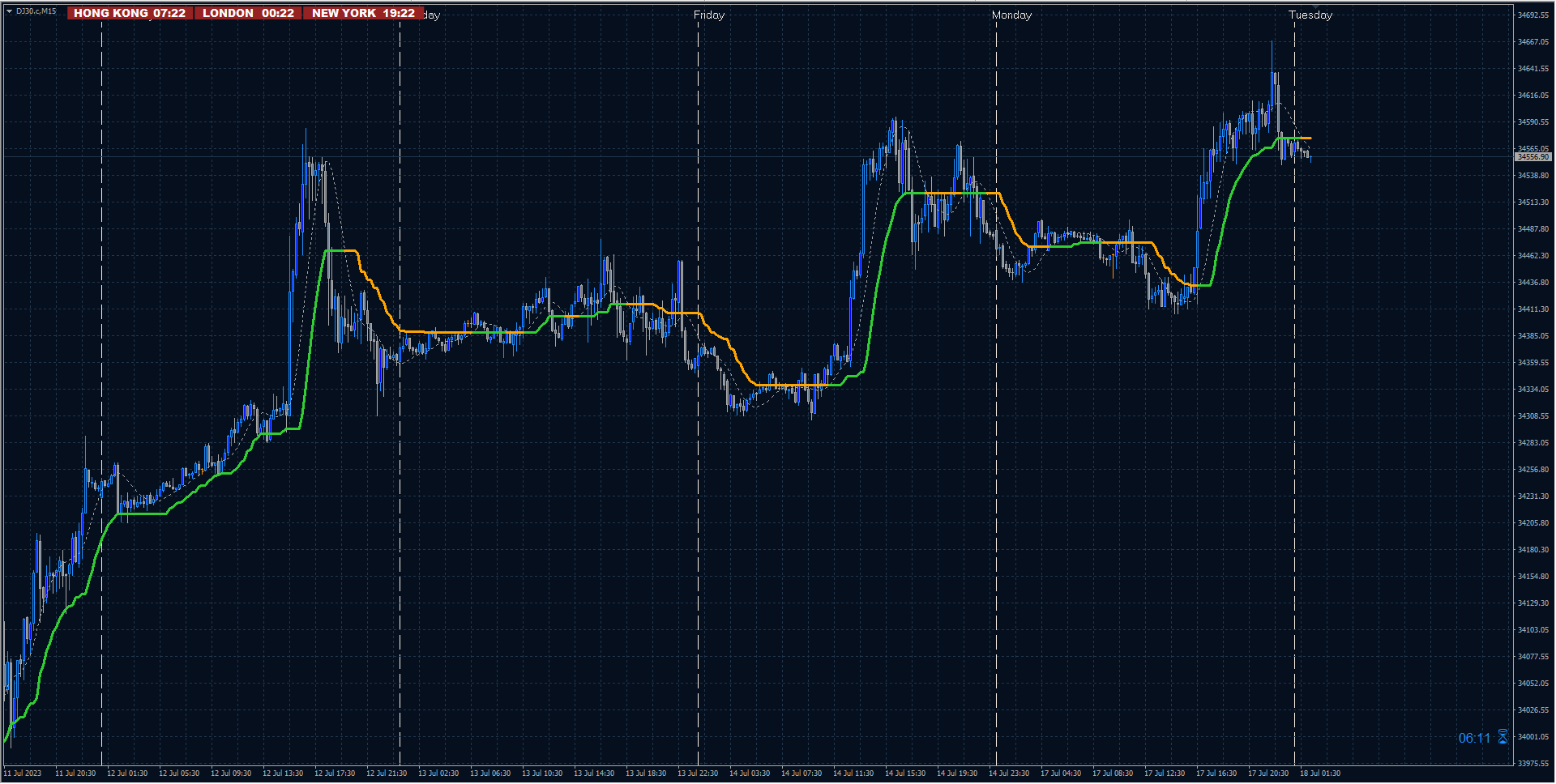The width and height of the screenshot is (1556, 784).
Task: Click the dashed vertical line under Friday
Action: 697,405
